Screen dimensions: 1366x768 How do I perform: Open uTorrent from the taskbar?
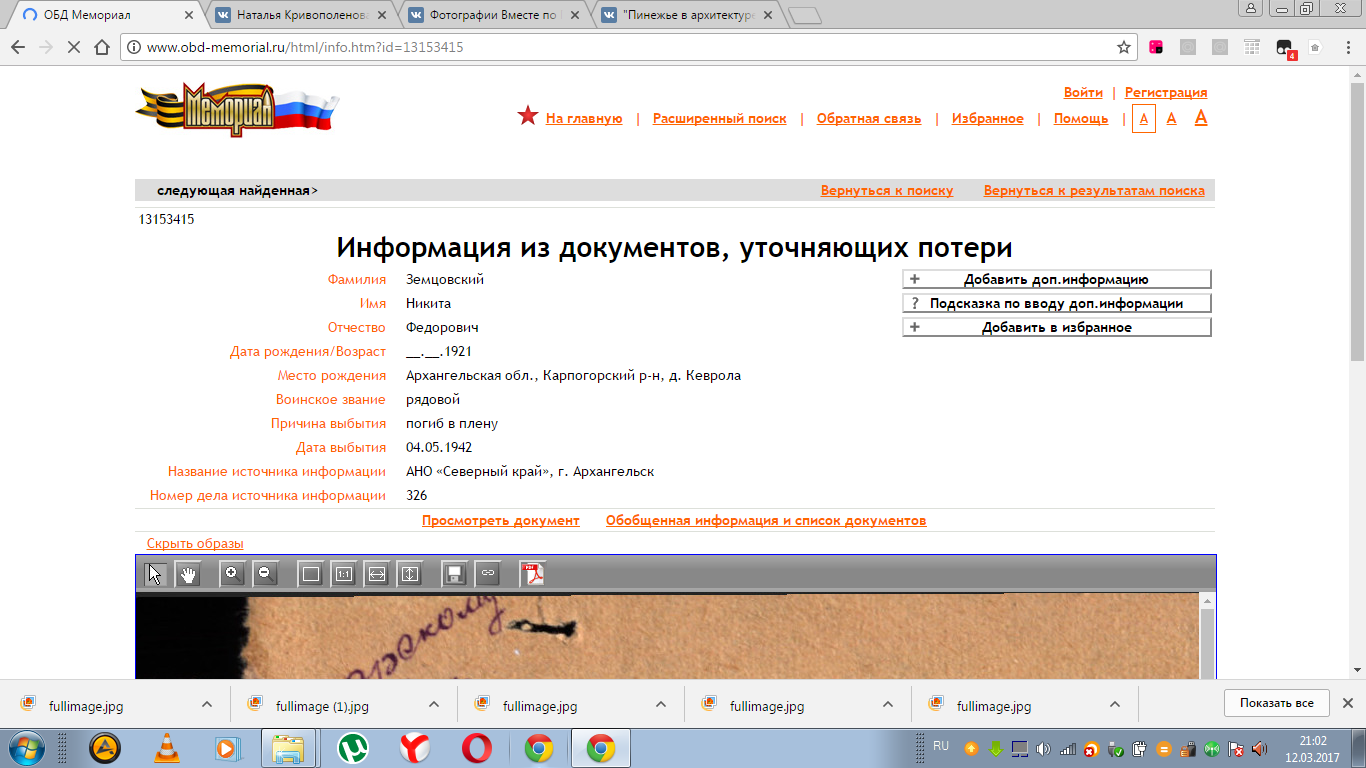pos(352,748)
